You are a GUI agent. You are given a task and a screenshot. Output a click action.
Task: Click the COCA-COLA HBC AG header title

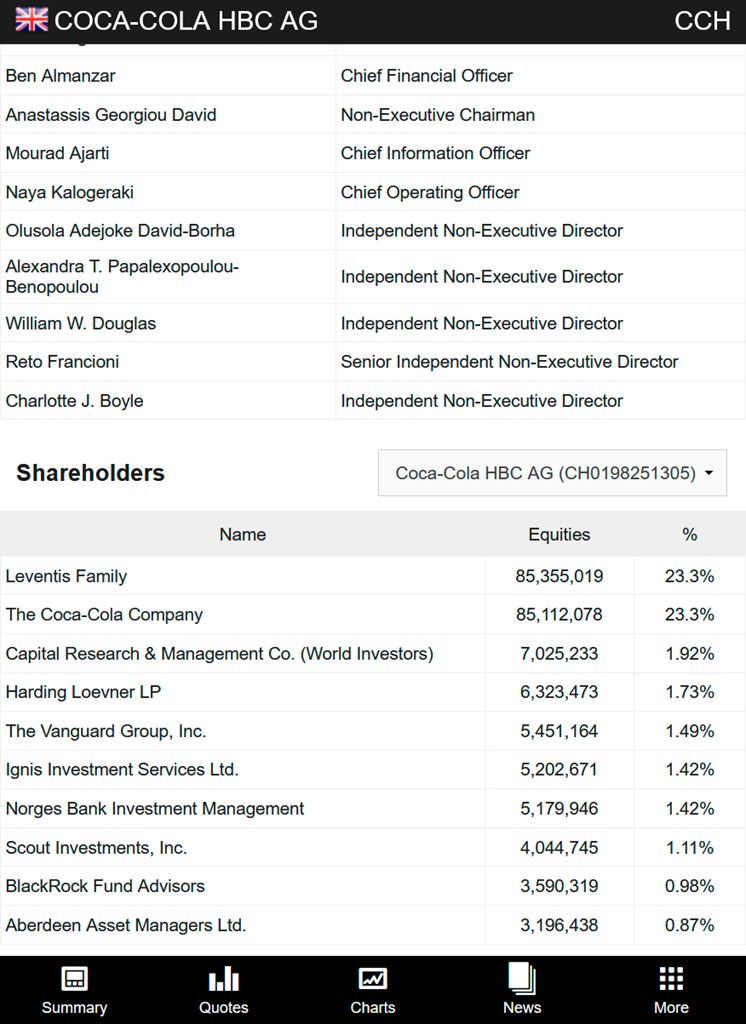coord(186,21)
